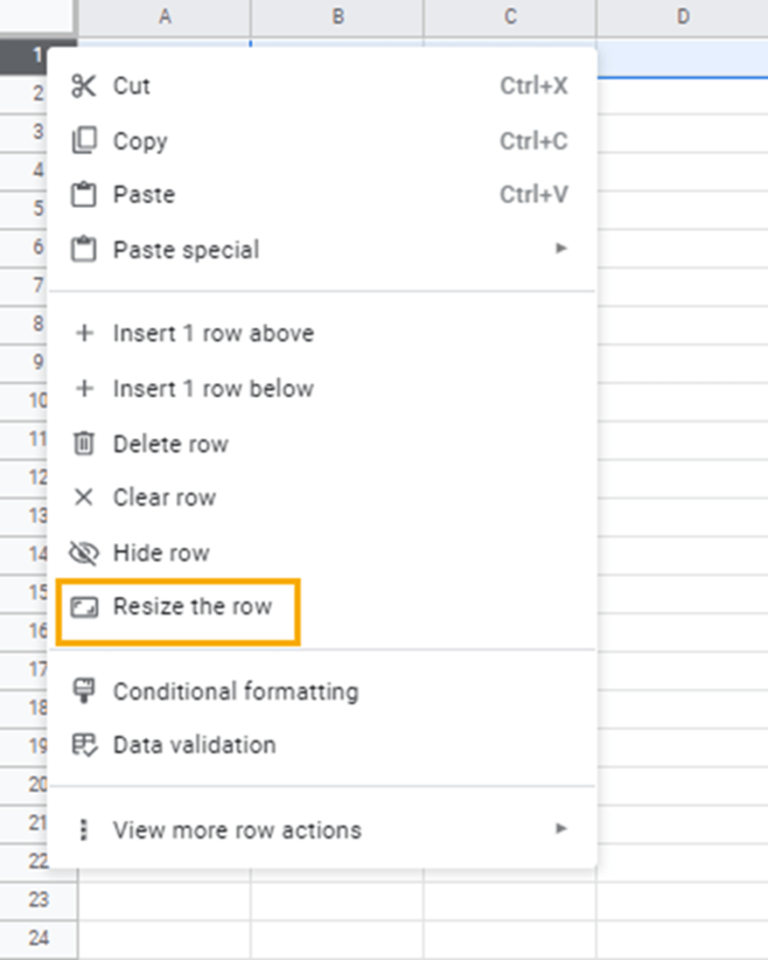
Task: Select the Data validation grid icon
Action: 86,745
